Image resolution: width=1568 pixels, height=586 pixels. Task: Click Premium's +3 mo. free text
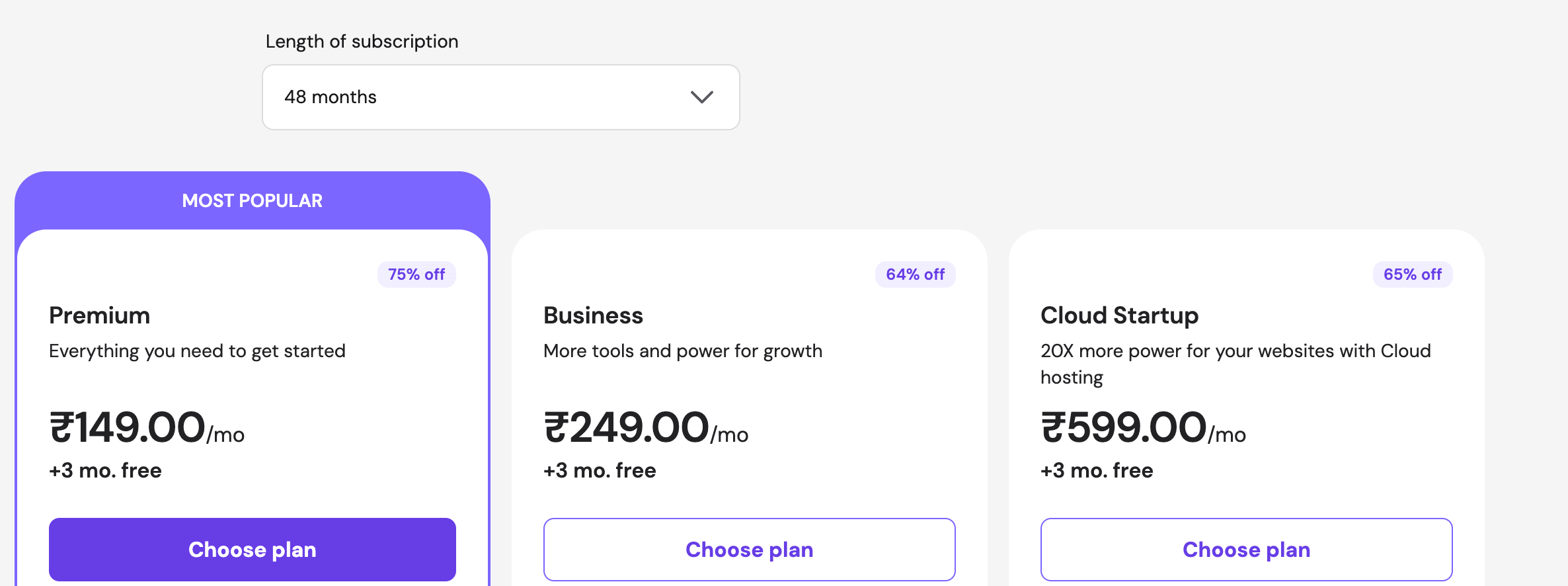coord(106,470)
